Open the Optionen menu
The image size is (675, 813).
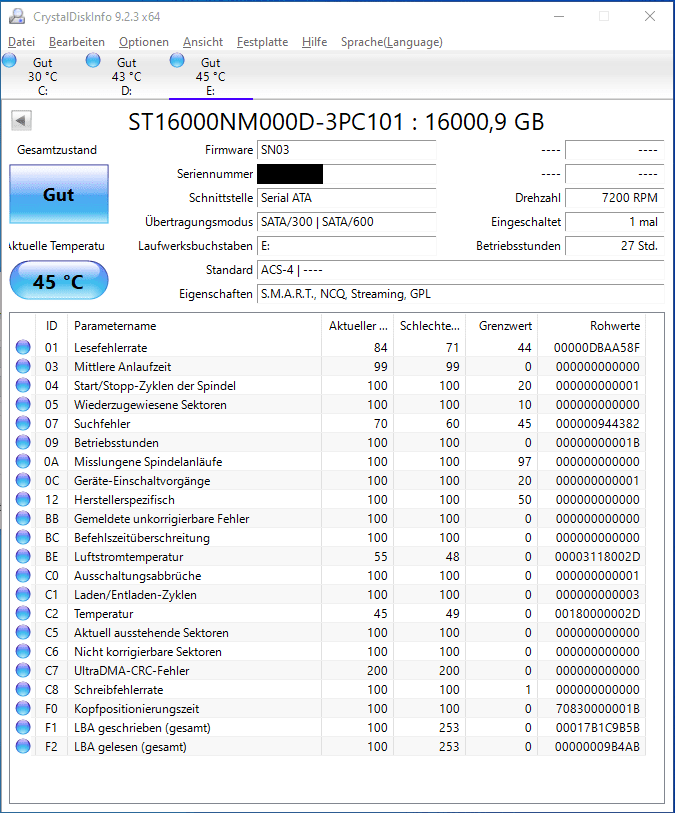(144, 42)
